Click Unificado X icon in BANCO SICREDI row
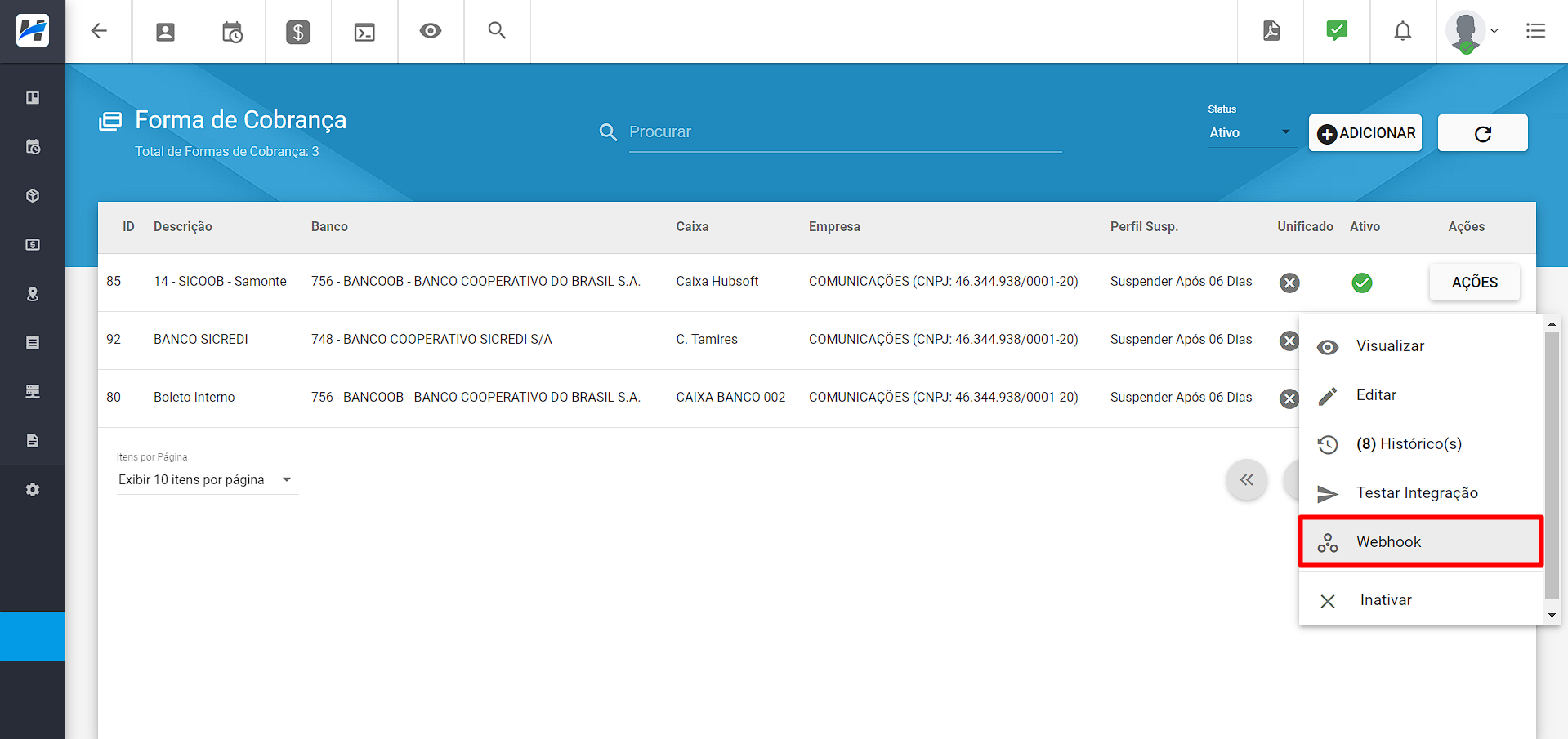This screenshot has height=739, width=1568. pyautogui.click(x=1289, y=341)
